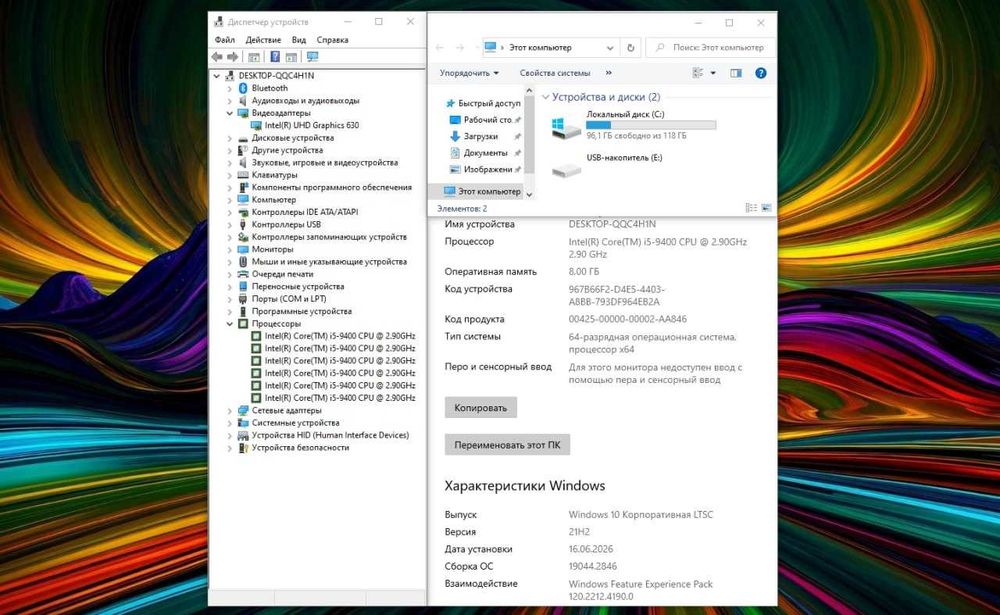Click the Documents icon in navigation pane
This screenshot has height=615, width=1000.
(x=455, y=152)
